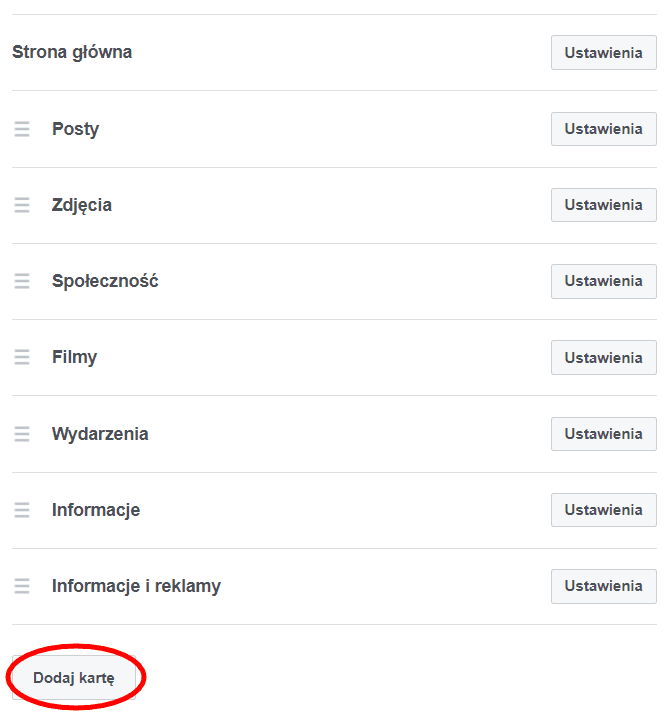Click the drag handle icon beside Filmy
This screenshot has width=672, height=713.
click(22, 357)
